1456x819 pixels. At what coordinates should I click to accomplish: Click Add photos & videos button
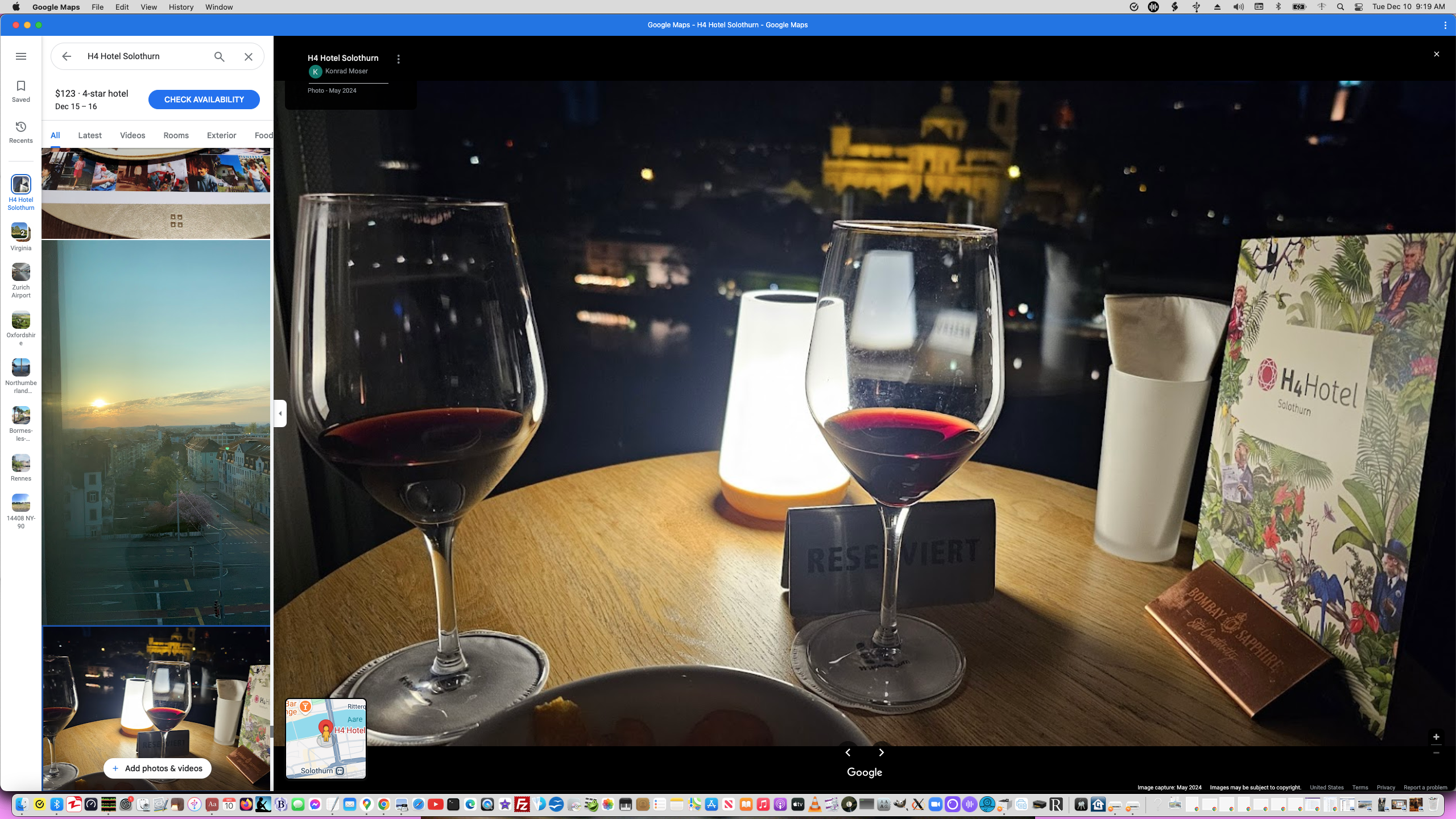[x=158, y=768]
